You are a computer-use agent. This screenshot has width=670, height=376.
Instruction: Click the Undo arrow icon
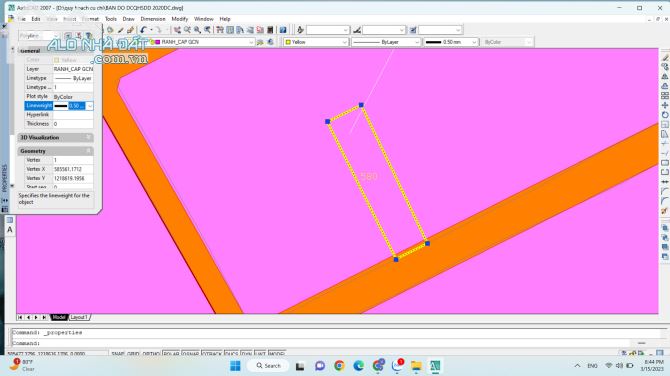click(x=143, y=30)
